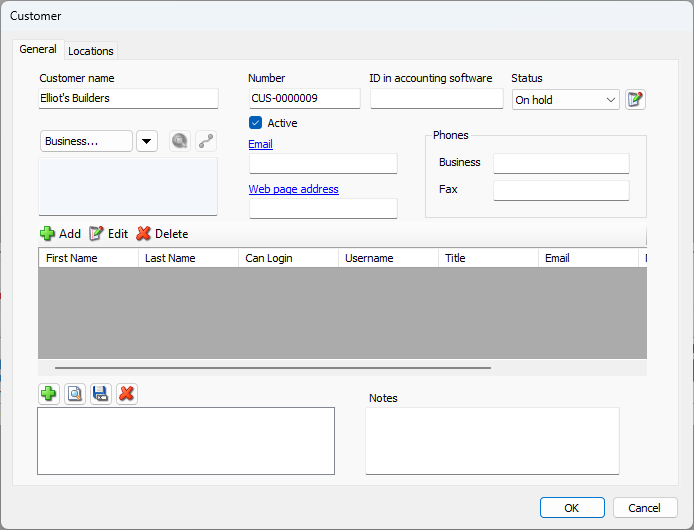Click the Title column header
694x530 pixels.
coord(489,258)
